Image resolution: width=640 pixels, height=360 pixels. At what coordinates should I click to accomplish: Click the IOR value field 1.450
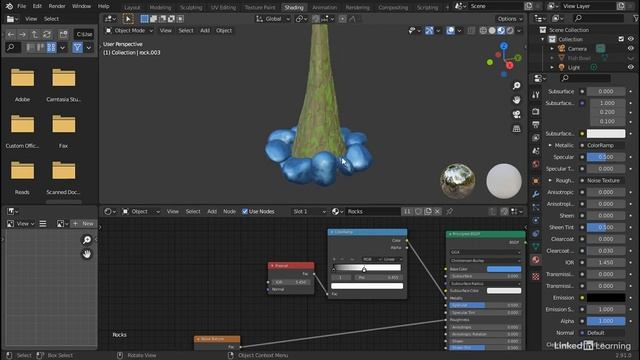[x=606, y=262]
